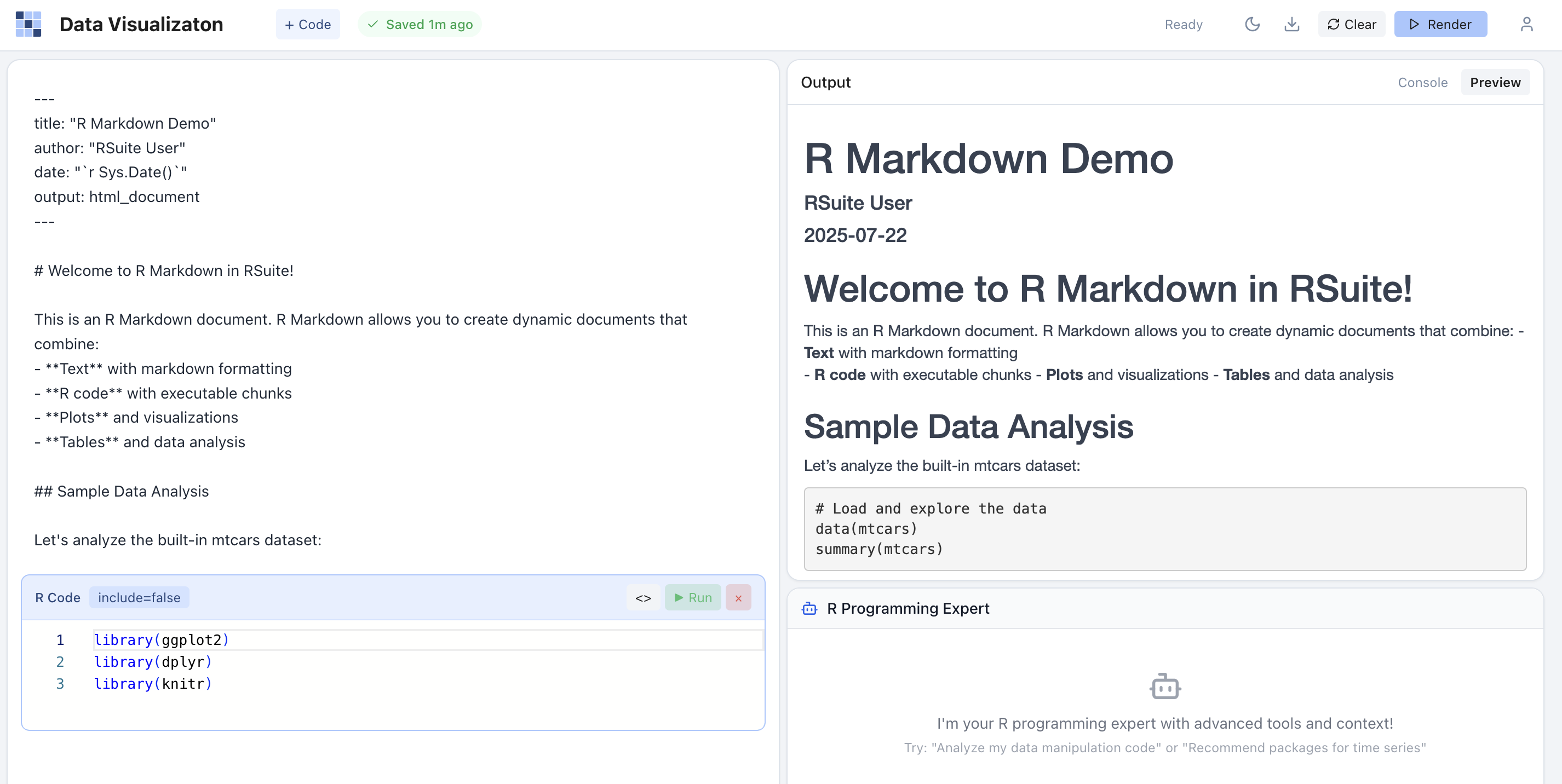Click the ## Sample Data Analysis source line

(121, 491)
